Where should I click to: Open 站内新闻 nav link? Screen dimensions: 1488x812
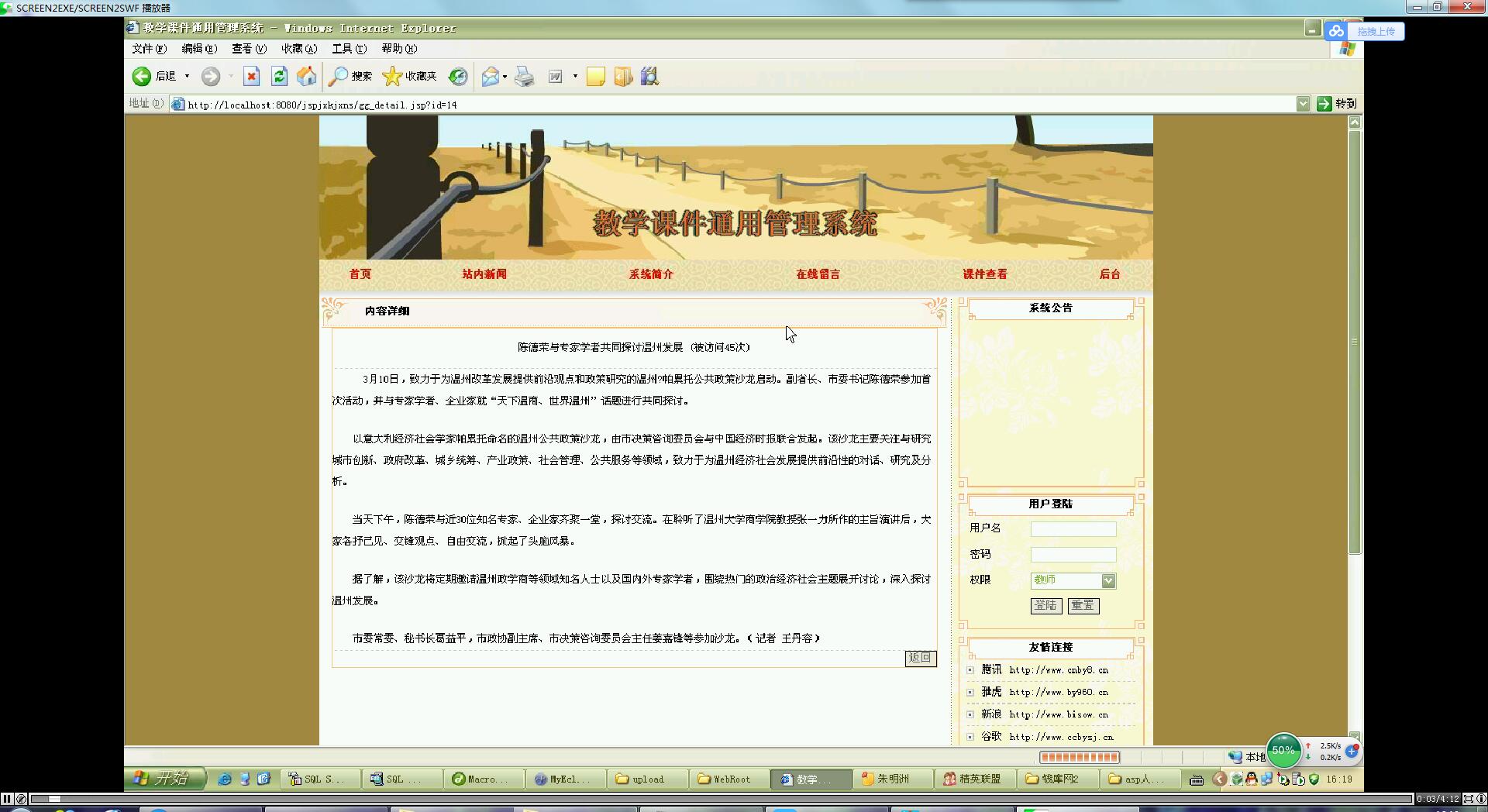coord(484,274)
